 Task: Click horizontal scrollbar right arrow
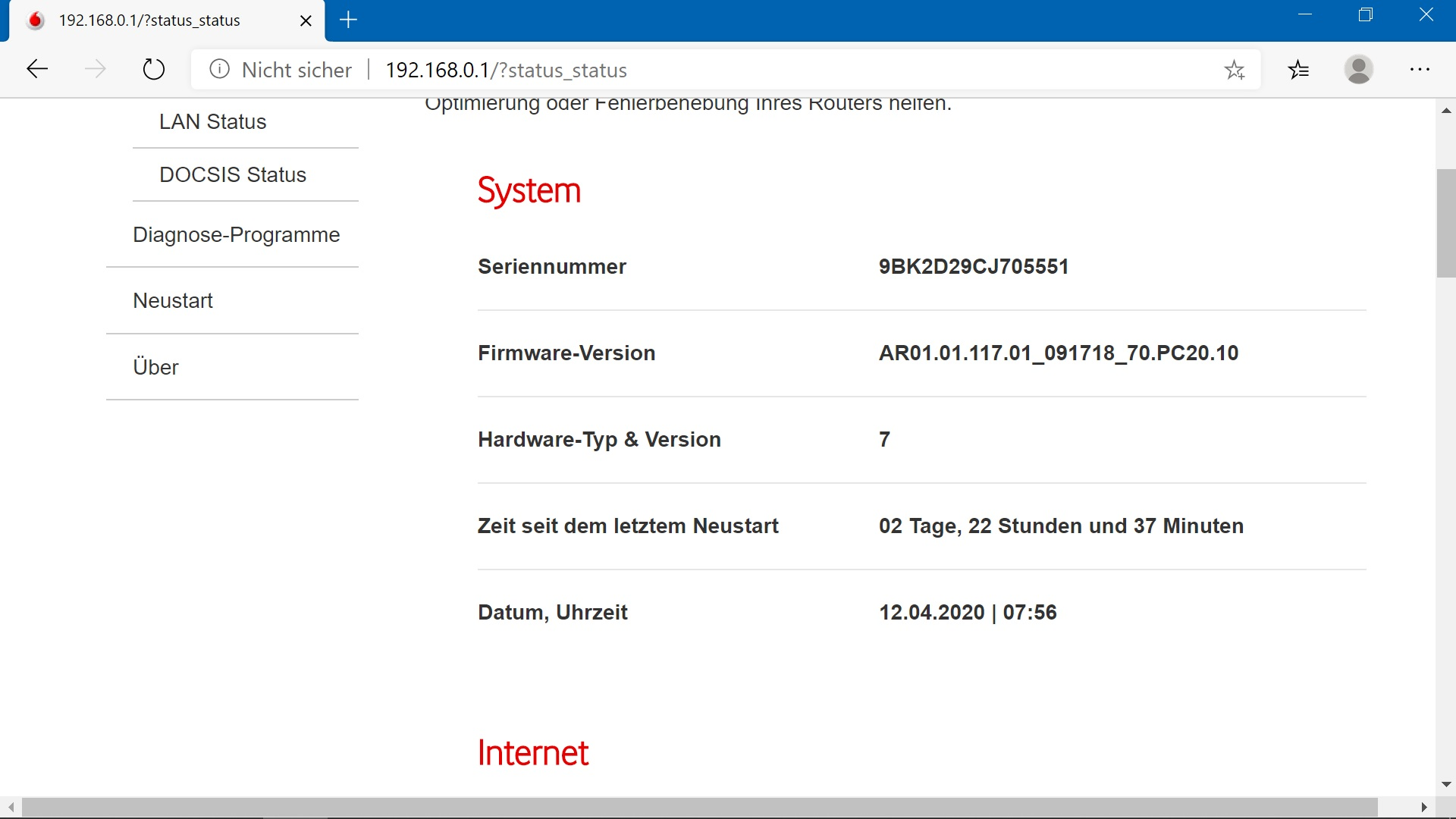point(1424,808)
